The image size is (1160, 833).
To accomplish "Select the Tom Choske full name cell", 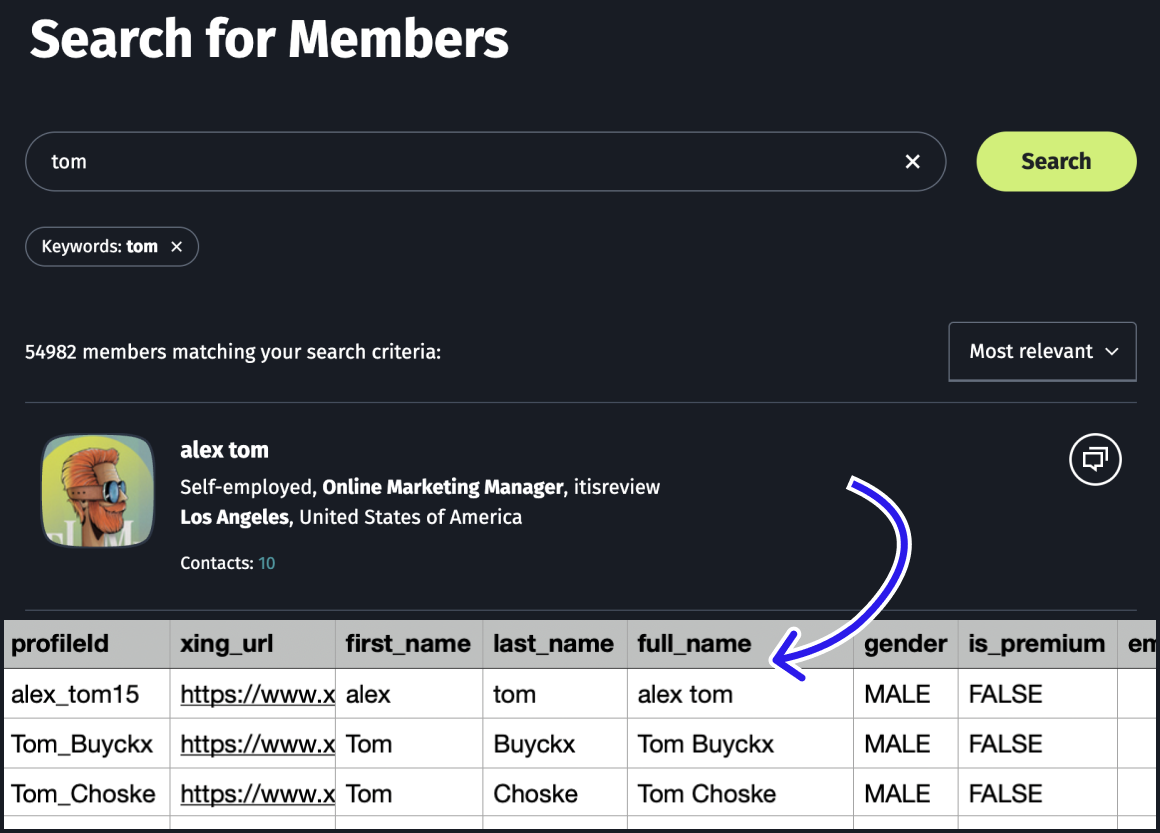I will (x=706, y=794).
